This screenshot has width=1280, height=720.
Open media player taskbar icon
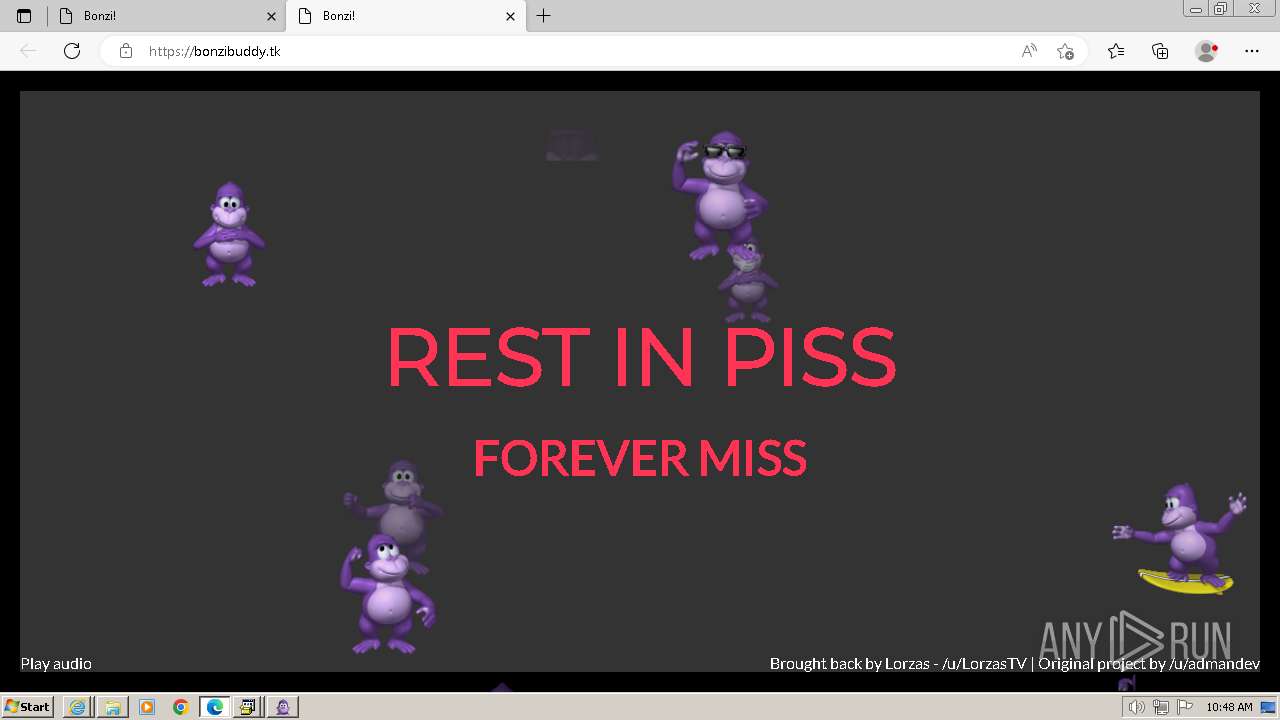point(147,707)
